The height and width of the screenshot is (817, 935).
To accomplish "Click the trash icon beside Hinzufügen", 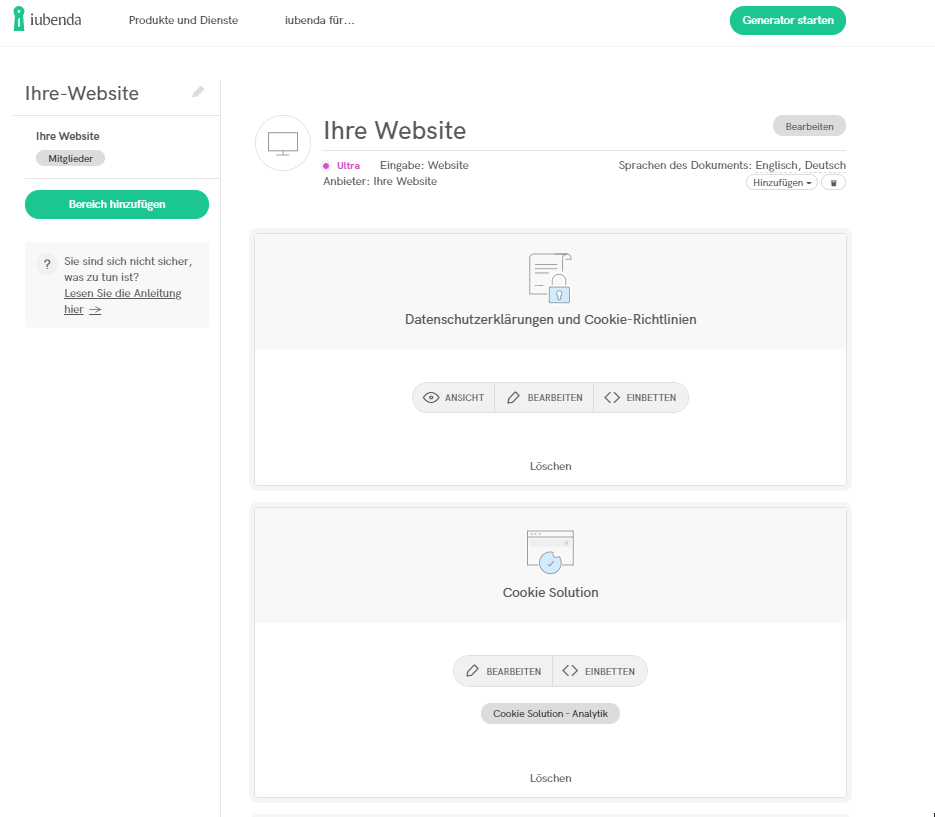I will 834,183.
